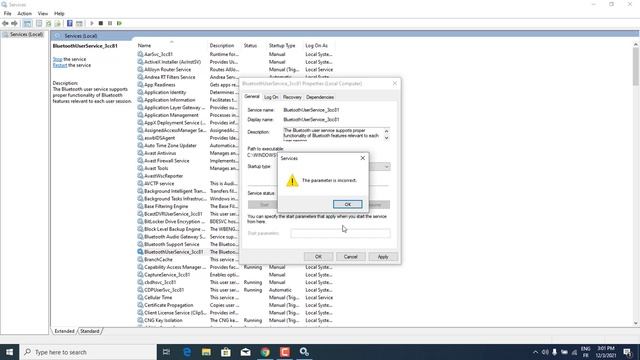
Task: Click Cancel in the Properties dialog
Action: point(351,257)
